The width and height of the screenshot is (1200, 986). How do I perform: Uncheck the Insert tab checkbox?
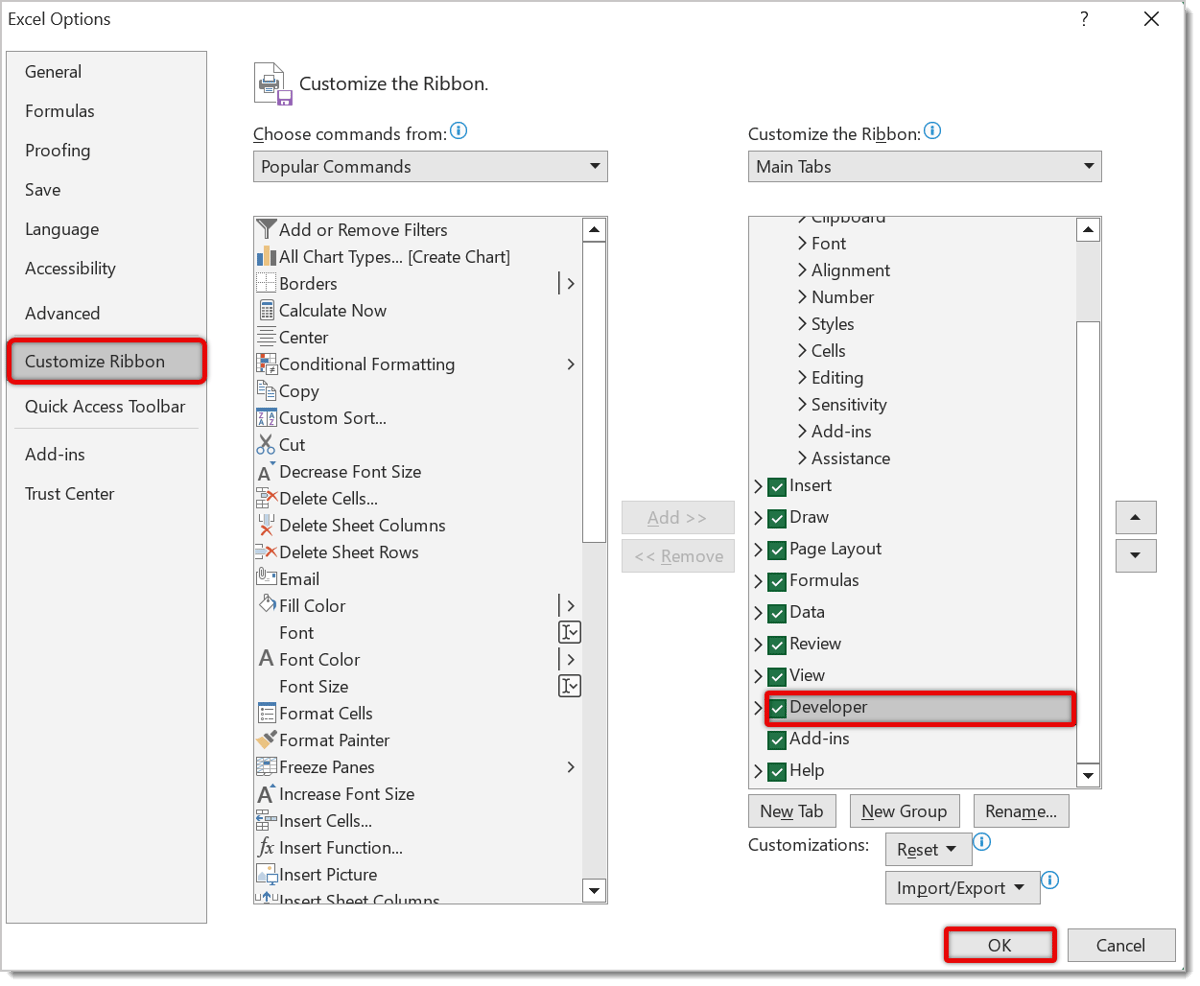[x=777, y=487]
